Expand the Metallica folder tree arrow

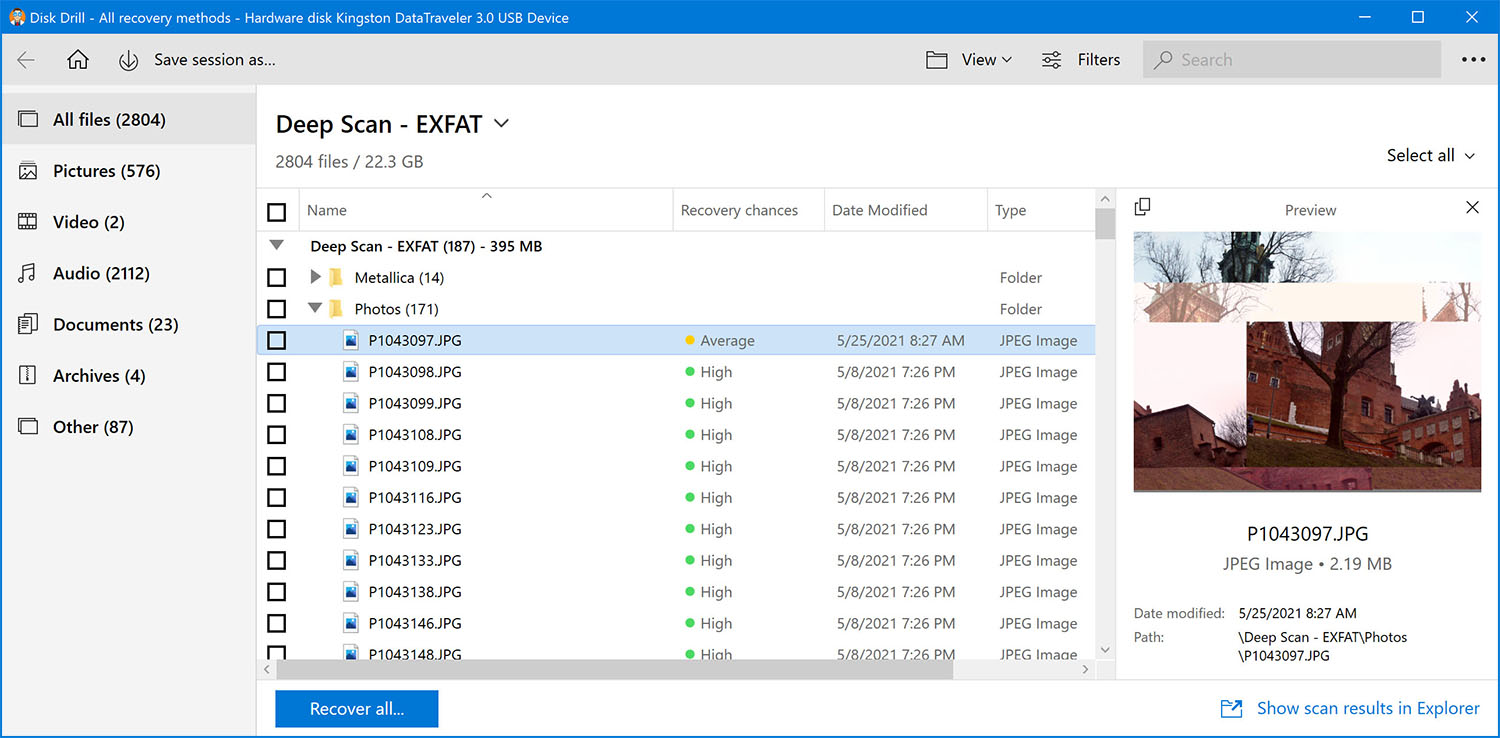click(316, 278)
